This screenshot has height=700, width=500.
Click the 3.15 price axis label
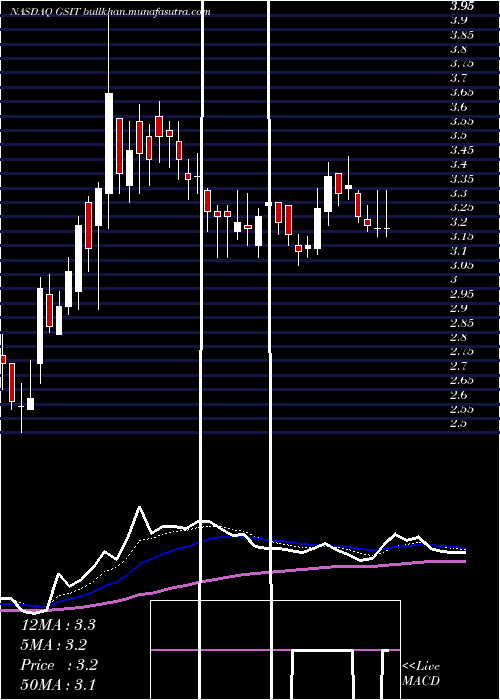[464, 236]
